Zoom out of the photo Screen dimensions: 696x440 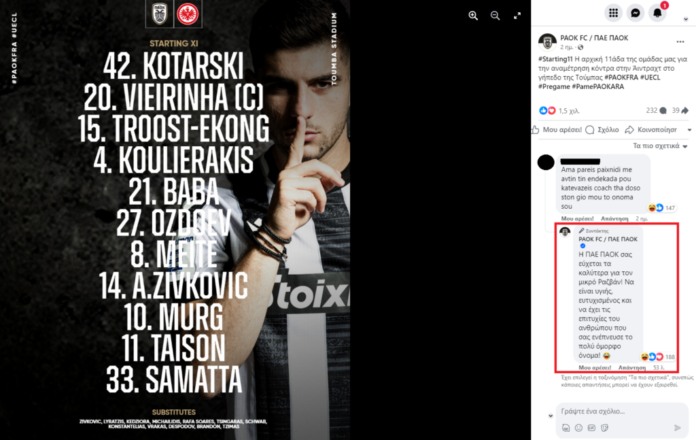495,16
